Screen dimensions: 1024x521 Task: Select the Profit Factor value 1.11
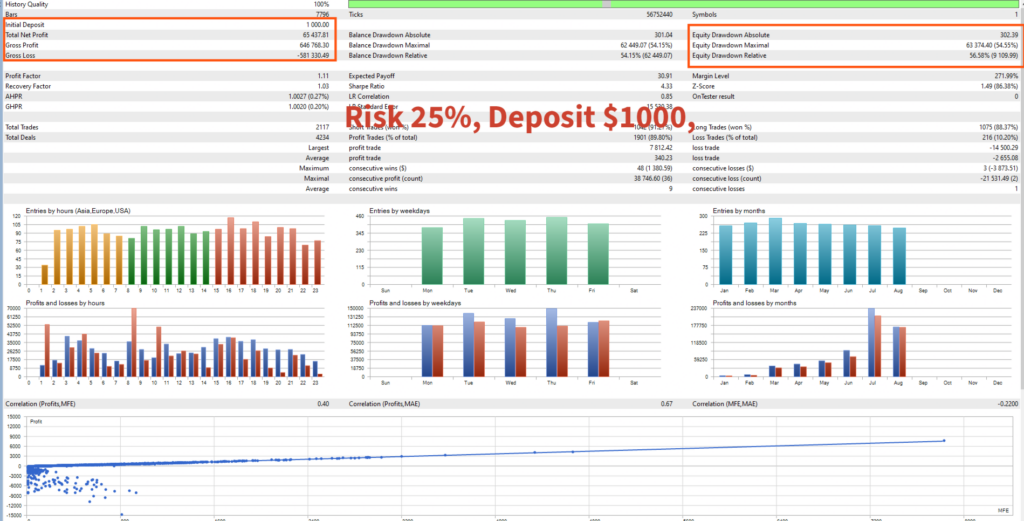pos(323,76)
